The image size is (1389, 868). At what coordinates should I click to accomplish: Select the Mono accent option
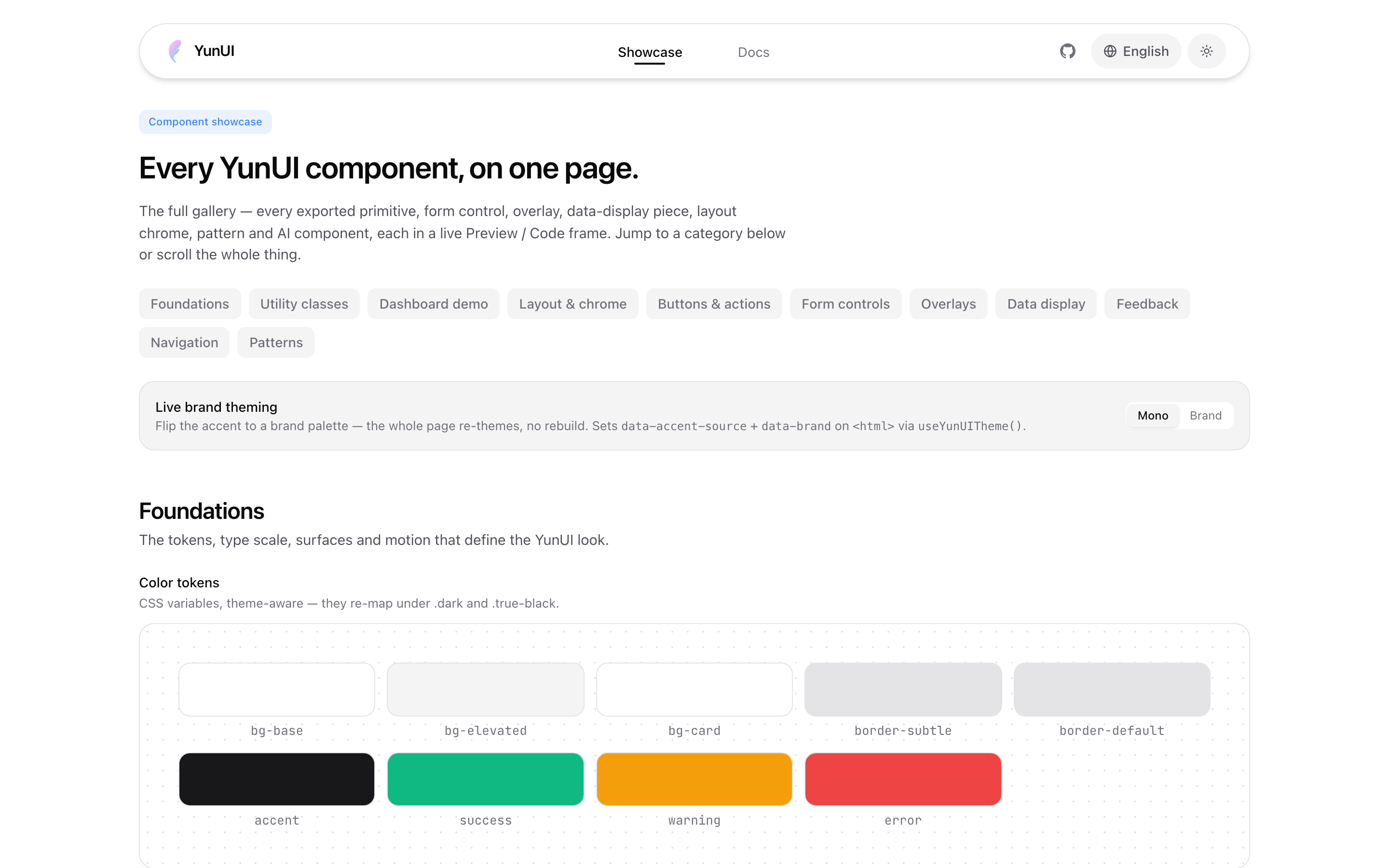(1153, 416)
